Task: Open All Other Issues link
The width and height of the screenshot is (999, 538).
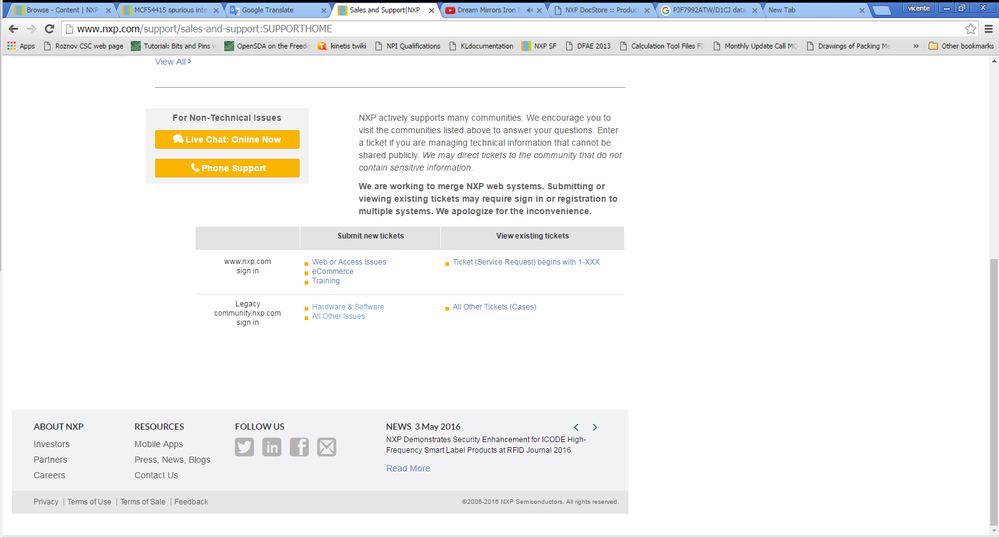Action: coord(338,316)
